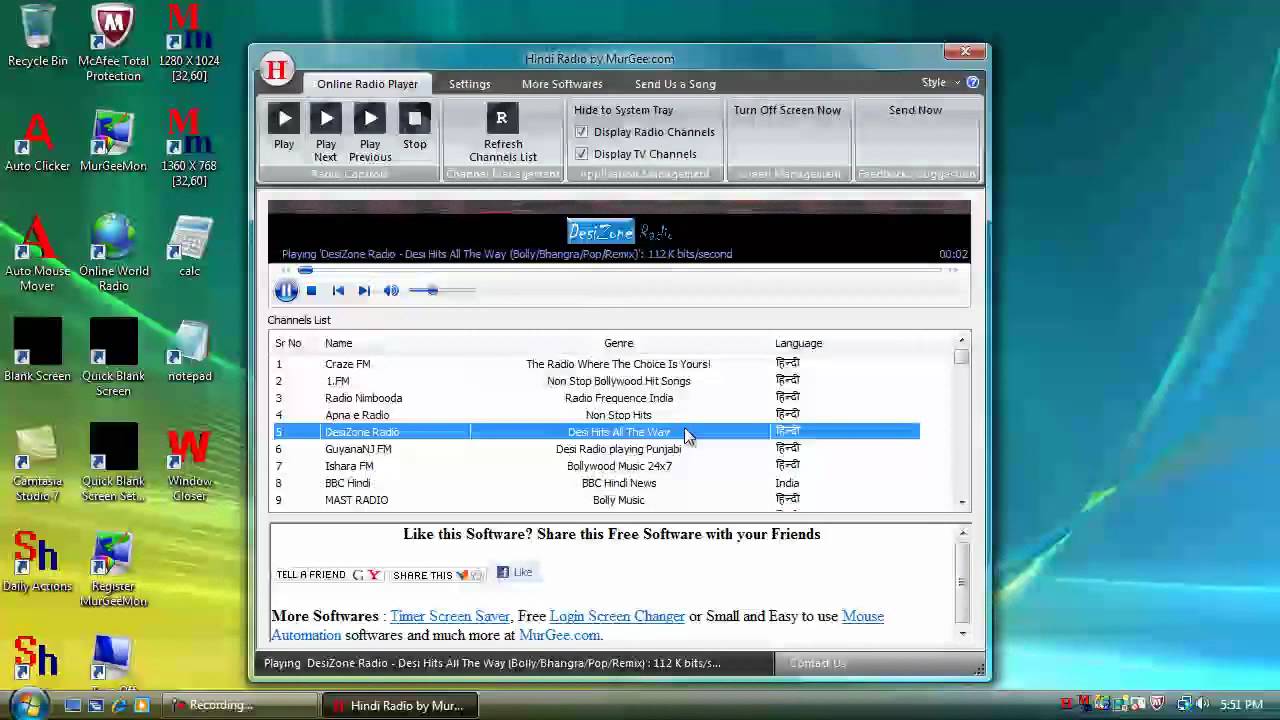Click the small stop square in media player
This screenshot has width=1280, height=720.
(311, 291)
